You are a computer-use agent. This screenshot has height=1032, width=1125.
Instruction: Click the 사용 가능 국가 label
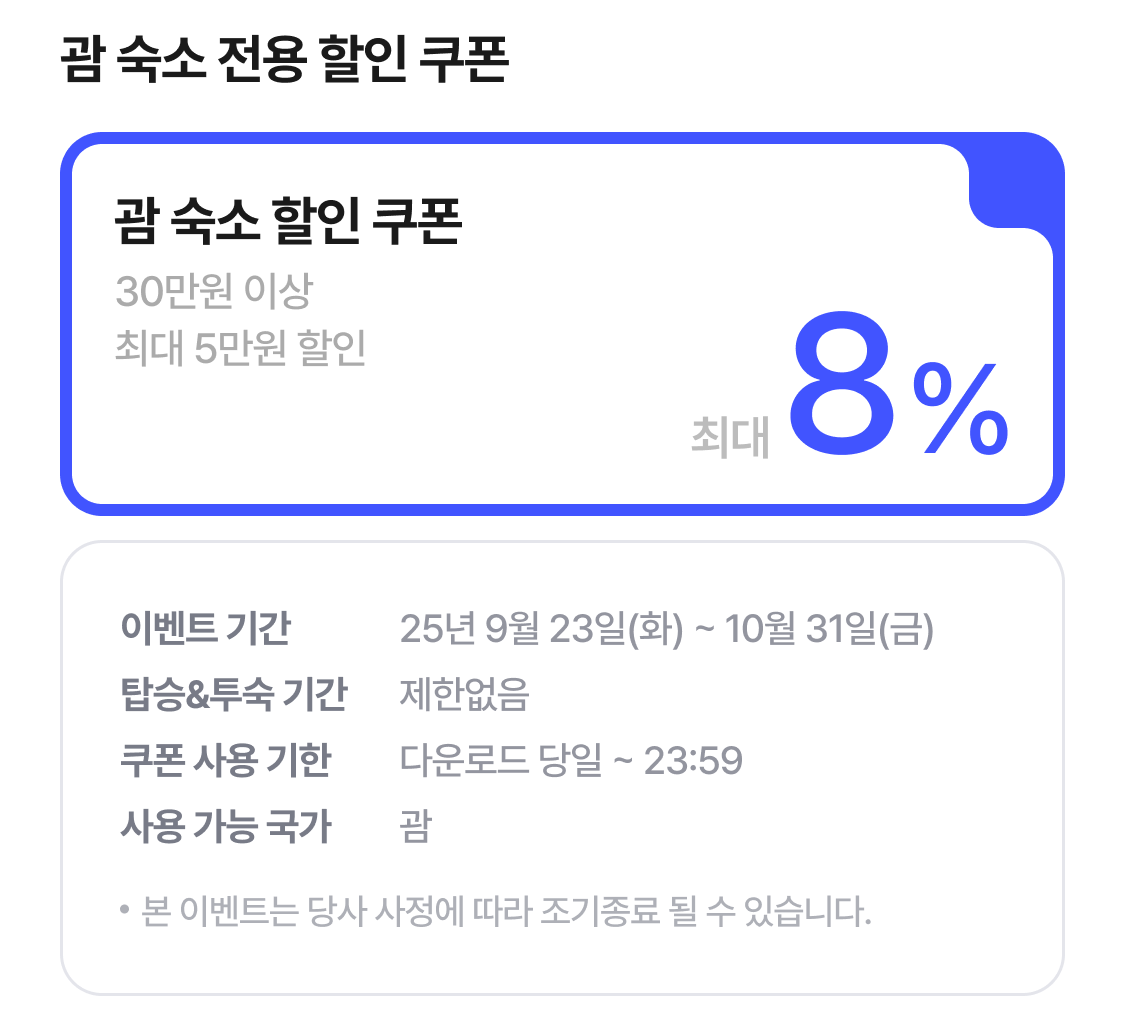pos(225,827)
